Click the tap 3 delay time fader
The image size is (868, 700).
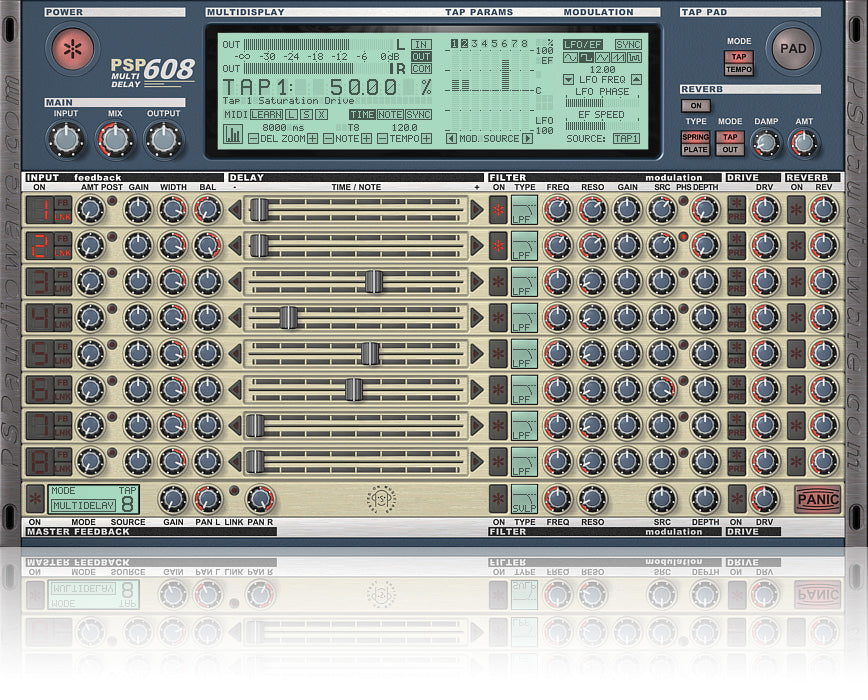pyautogui.click(x=374, y=282)
